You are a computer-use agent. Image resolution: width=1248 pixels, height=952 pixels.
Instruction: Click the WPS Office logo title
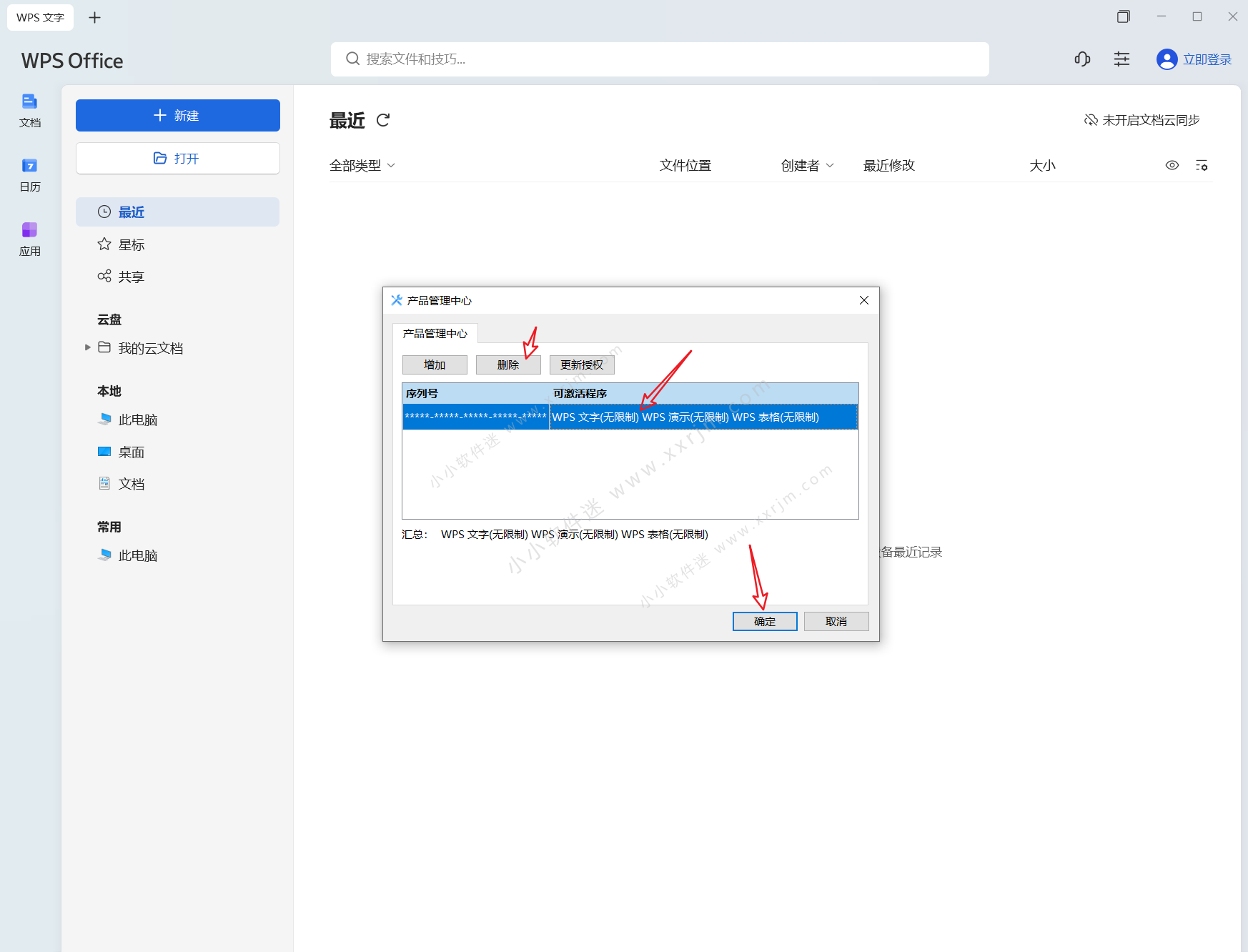coord(72,61)
